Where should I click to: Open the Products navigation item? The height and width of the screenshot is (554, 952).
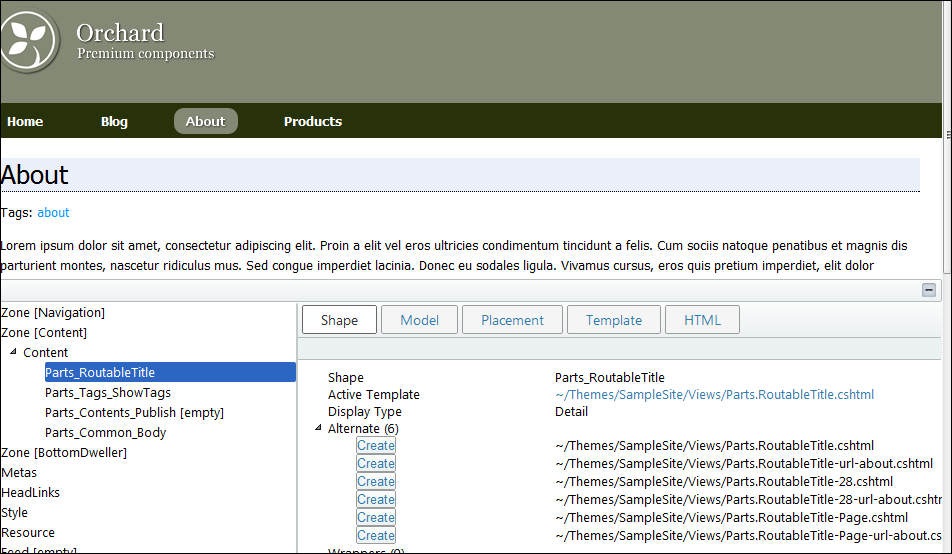tap(313, 121)
